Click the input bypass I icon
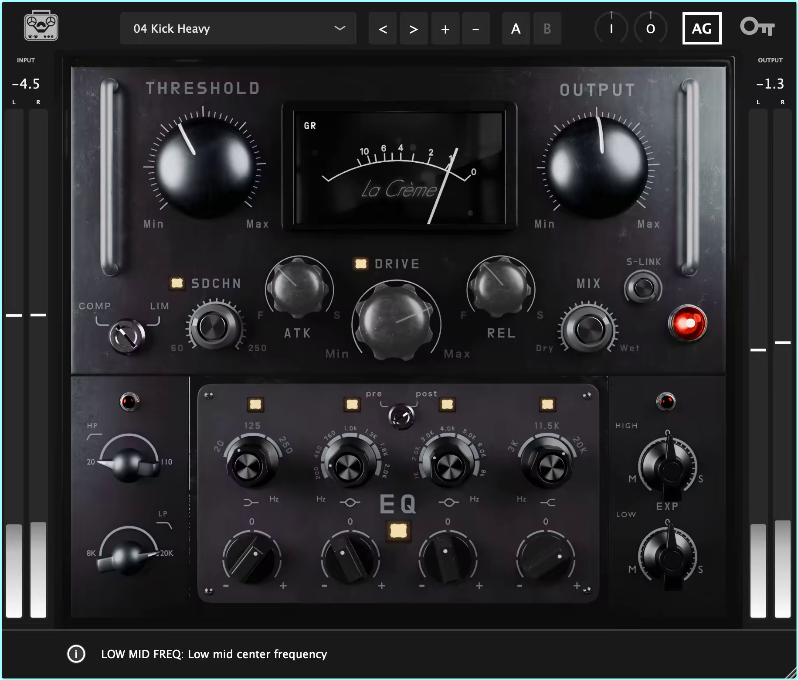 tap(611, 28)
